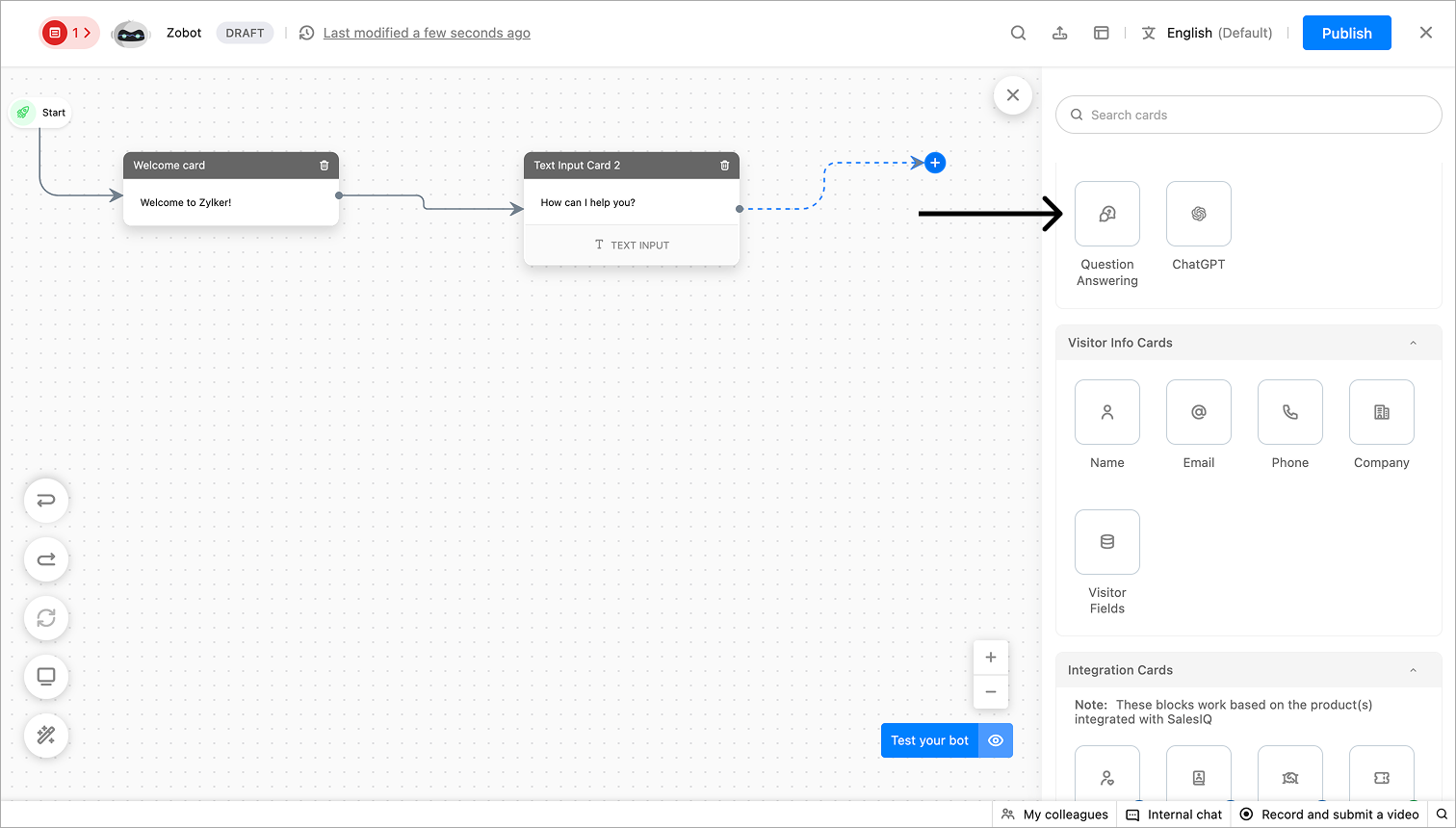Open the magic wand auto-arrange tool
1456x828 pixels.
coord(46,736)
